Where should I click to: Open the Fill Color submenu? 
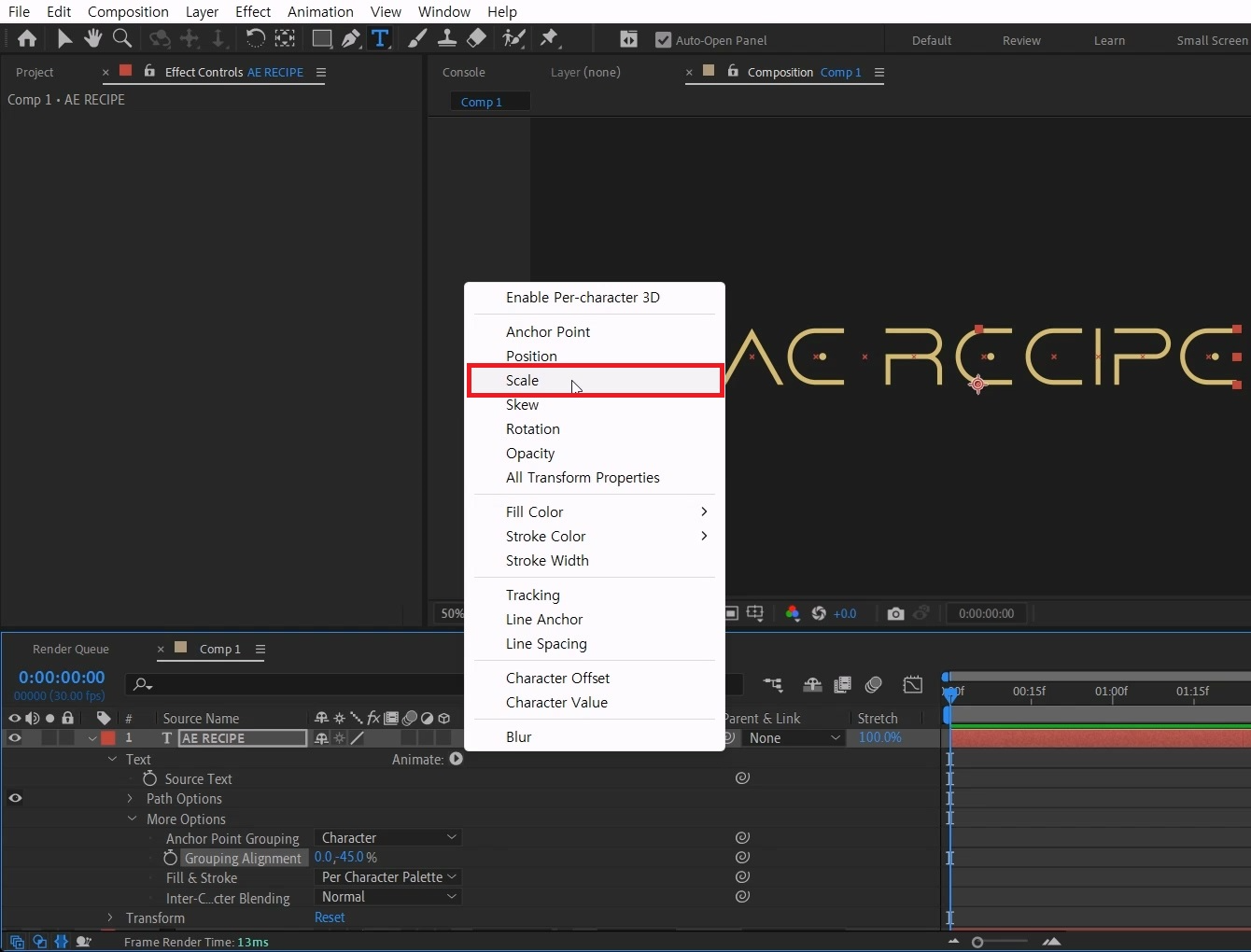tap(595, 511)
